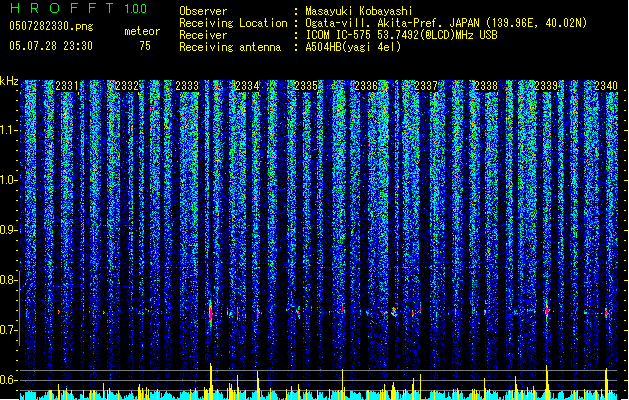Click time marker 2336
The image size is (629, 400).
(366, 85)
